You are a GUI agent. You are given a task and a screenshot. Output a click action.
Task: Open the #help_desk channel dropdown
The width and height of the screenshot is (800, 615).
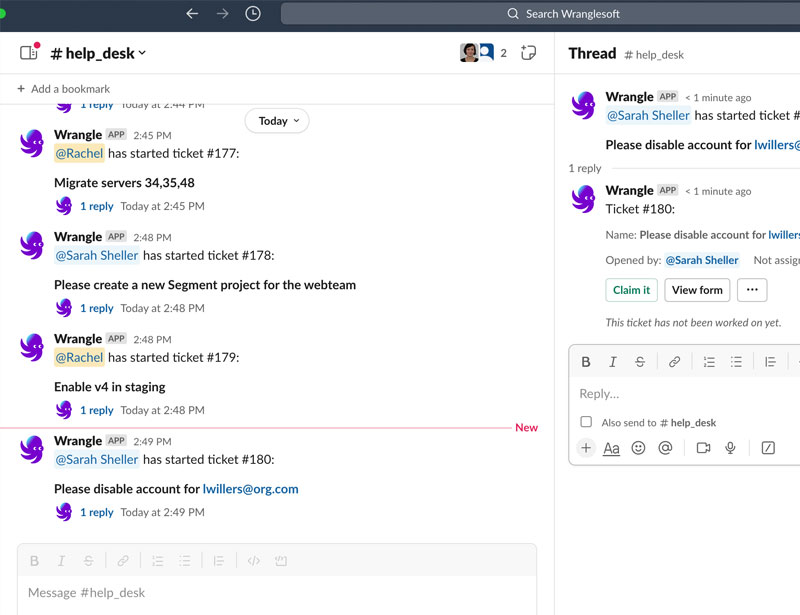coord(98,53)
